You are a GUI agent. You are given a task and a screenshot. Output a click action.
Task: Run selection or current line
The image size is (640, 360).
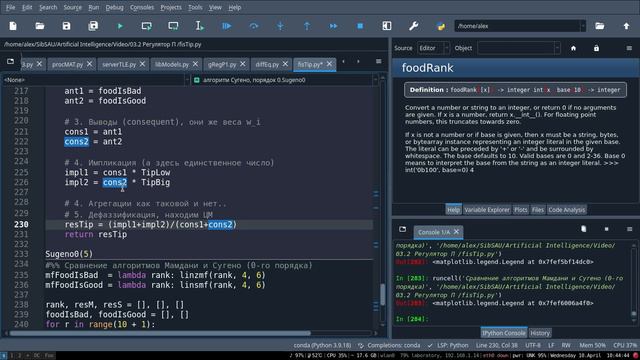(200, 26)
